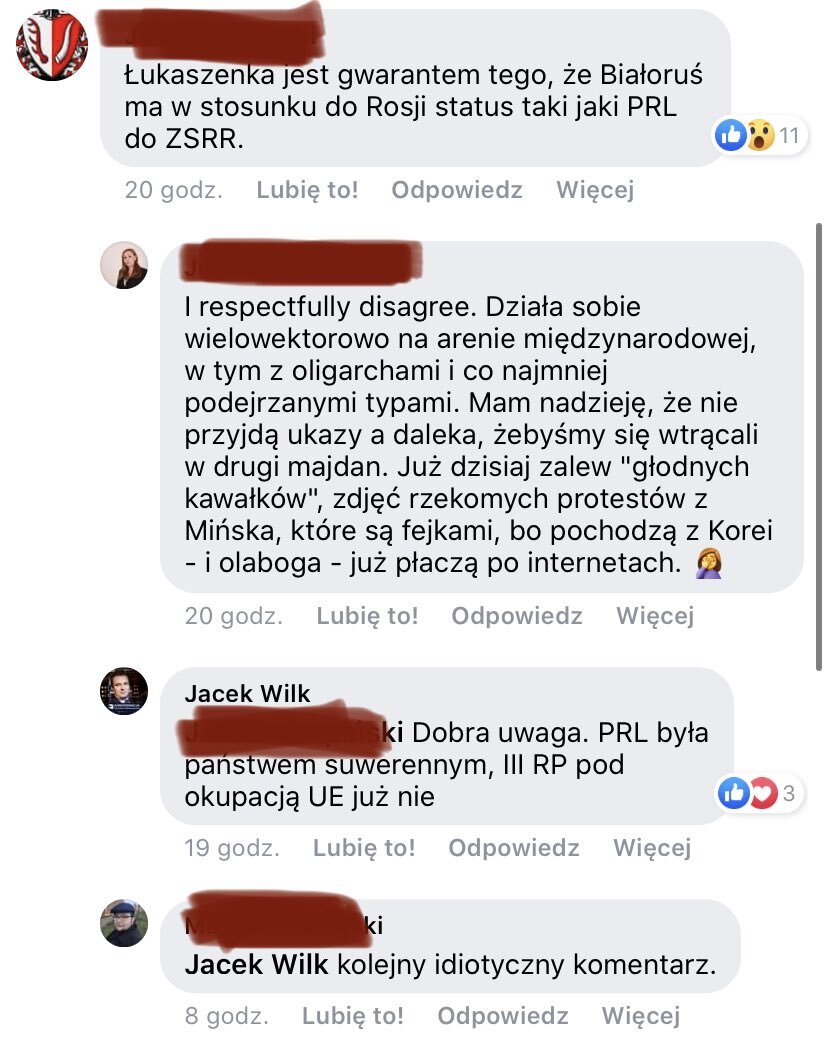Click the facepalm emoji in the long comment
The image size is (828, 1043).
709,563
